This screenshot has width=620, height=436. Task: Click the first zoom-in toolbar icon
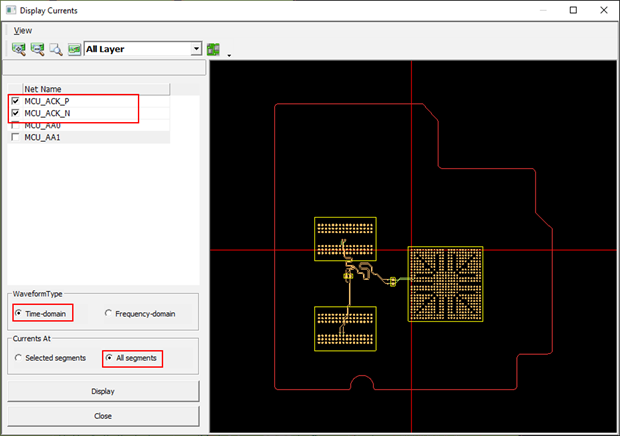coord(19,48)
